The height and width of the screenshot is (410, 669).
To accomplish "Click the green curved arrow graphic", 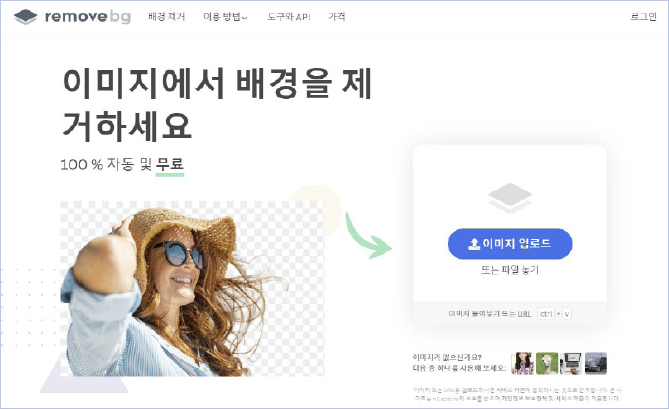I will click(368, 236).
